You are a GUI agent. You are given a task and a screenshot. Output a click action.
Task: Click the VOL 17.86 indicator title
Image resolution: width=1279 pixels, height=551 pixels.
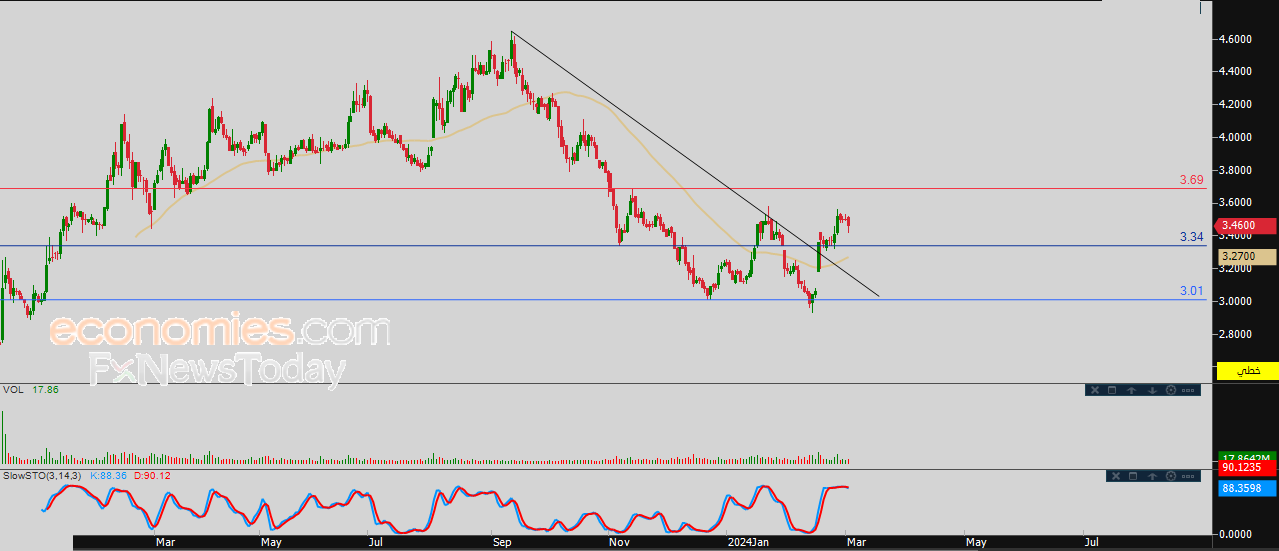click(30, 390)
